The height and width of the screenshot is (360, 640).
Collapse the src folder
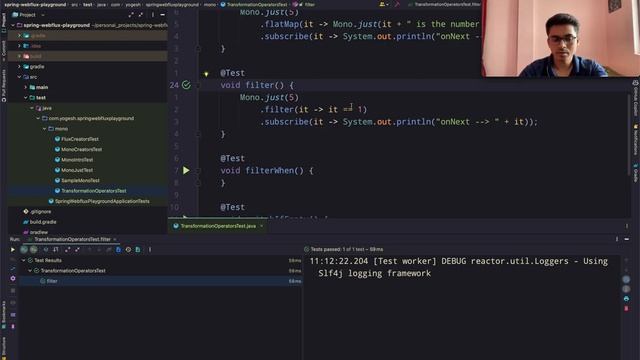[x=19, y=77]
